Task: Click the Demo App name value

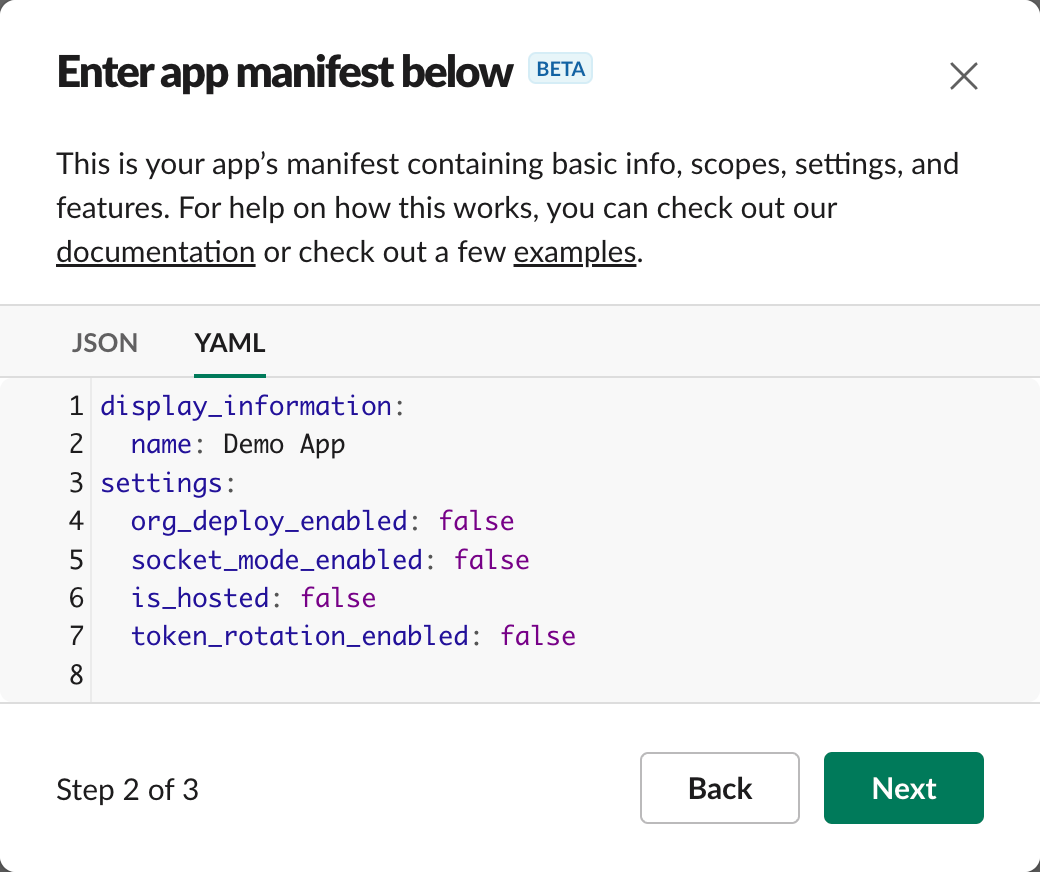Action: click(284, 445)
